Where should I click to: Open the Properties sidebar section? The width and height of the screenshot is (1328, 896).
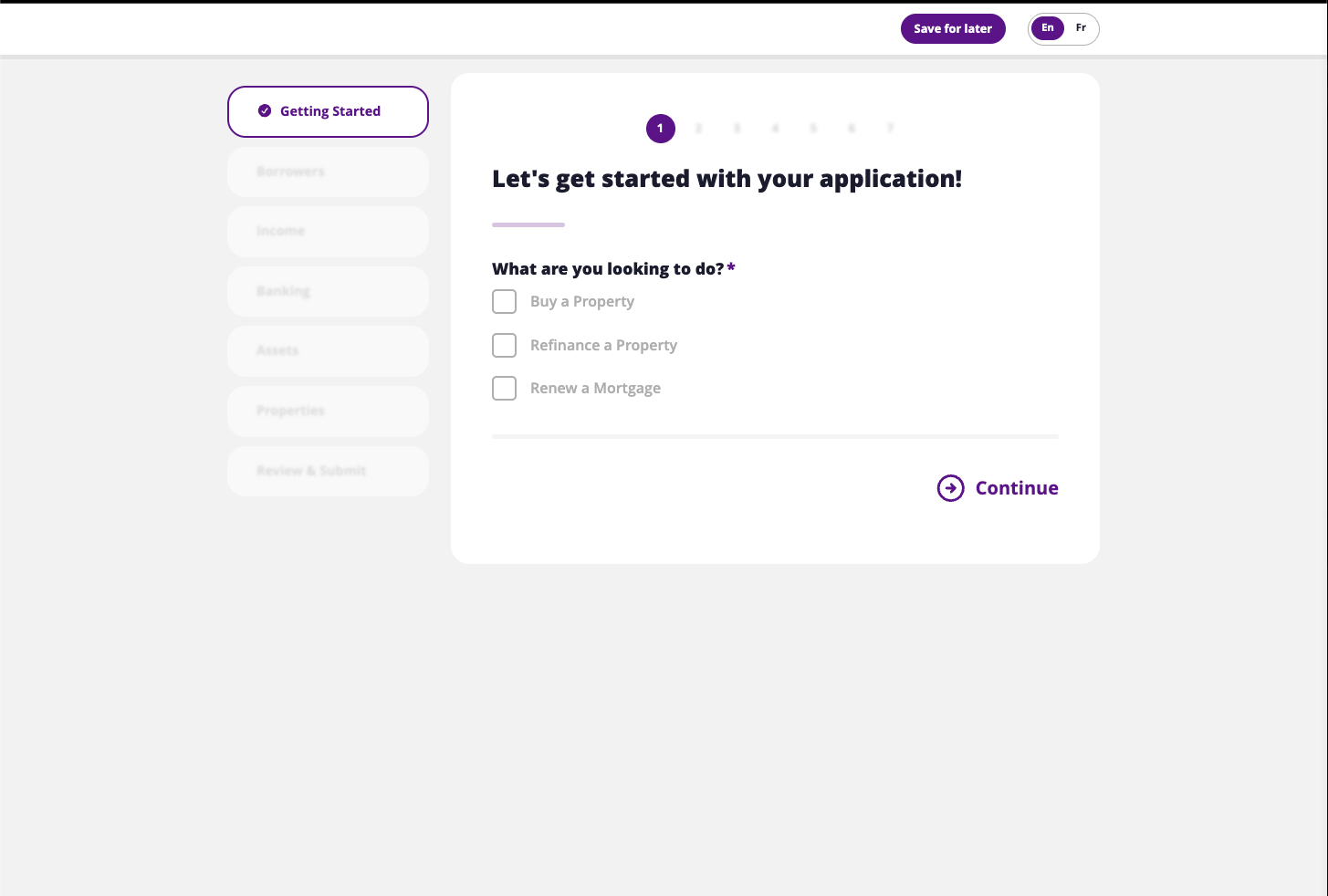tap(328, 411)
